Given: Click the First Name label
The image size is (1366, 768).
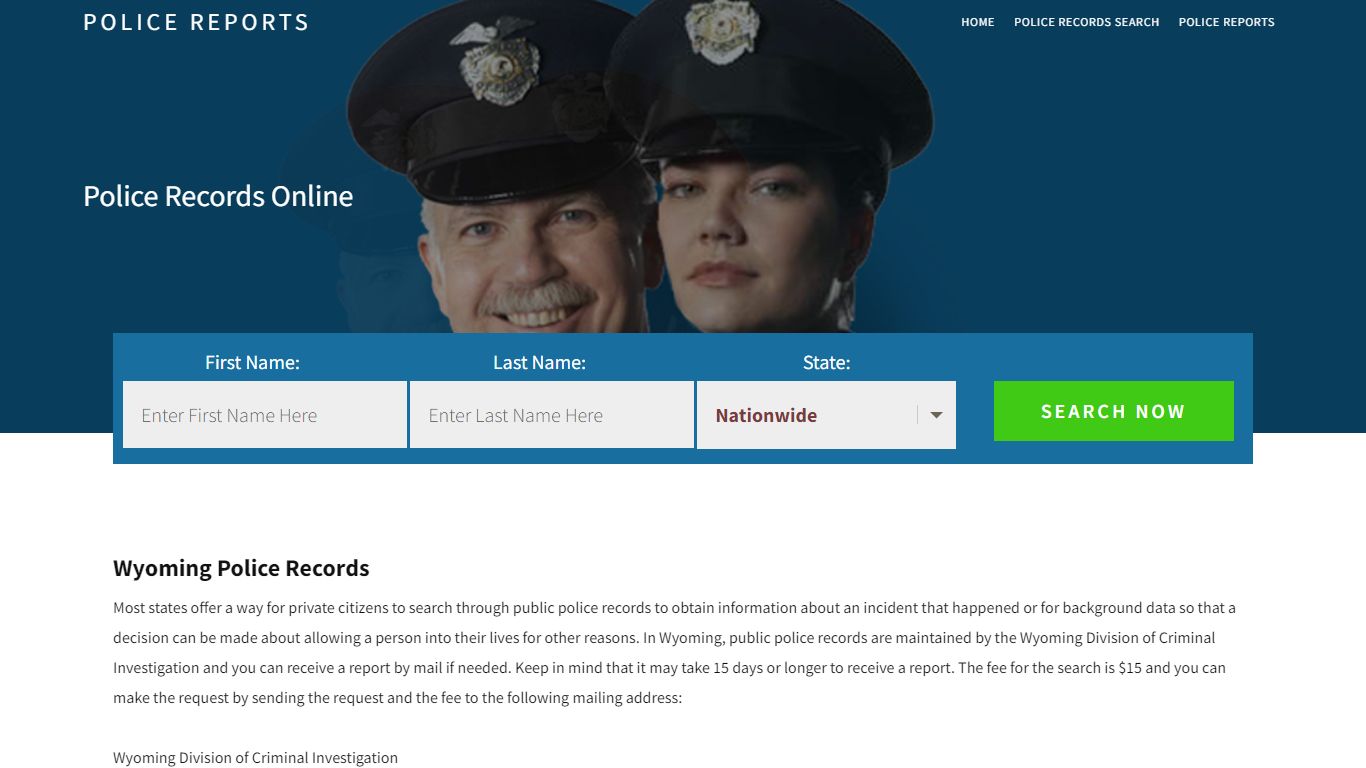Looking at the screenshot, I should pos(252,362).
